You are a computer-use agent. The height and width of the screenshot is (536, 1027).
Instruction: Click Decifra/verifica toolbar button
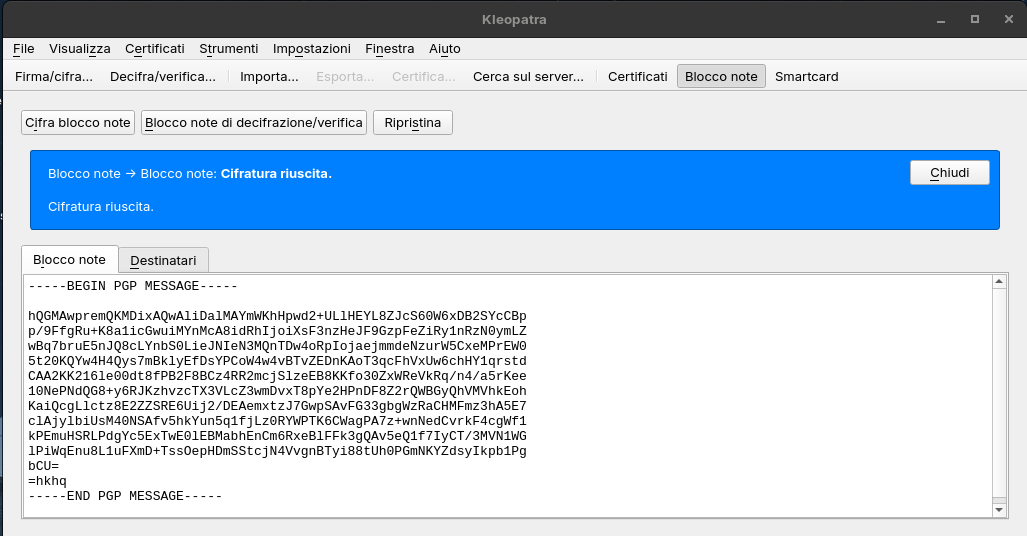coord(163,76)
